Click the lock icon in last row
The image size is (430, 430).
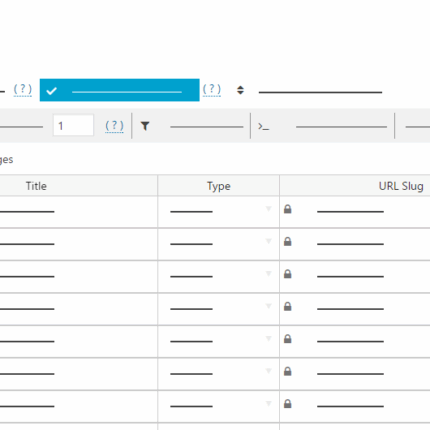point(288,404)
